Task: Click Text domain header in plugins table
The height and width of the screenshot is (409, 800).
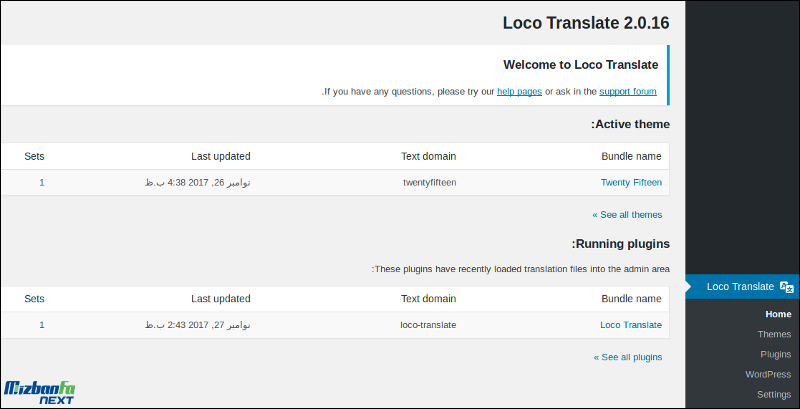Action: pyautogui.click(x=429, y=299)
